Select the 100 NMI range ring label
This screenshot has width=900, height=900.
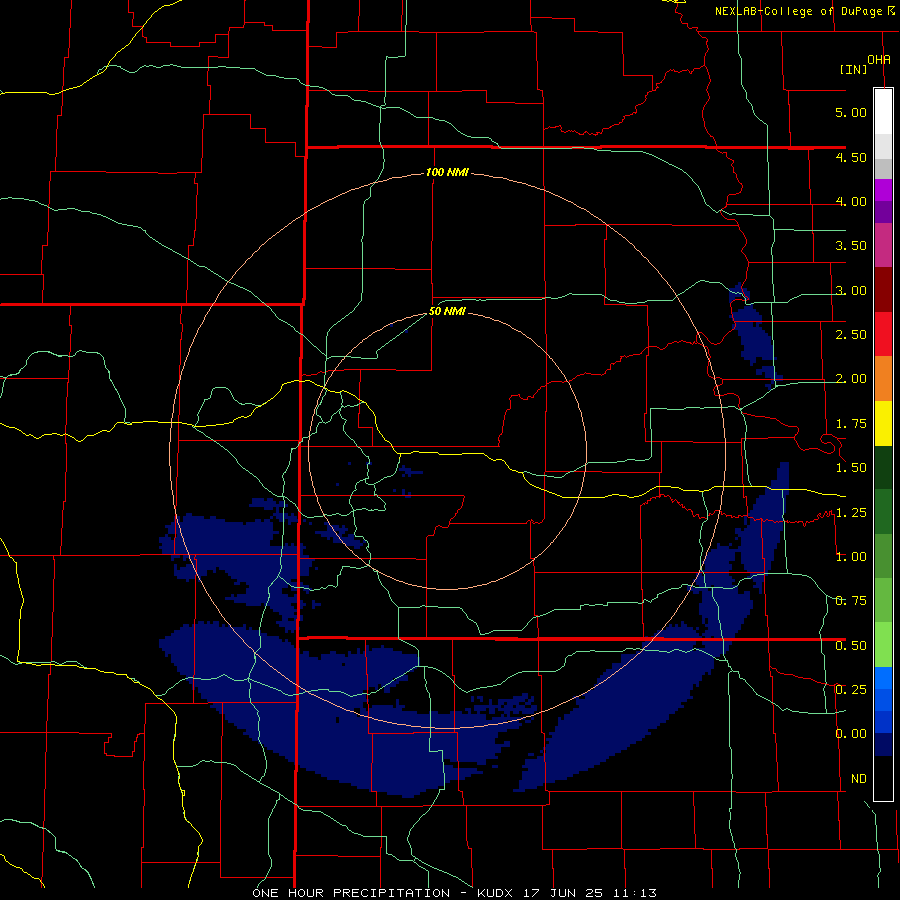pyautogui.click(x=447, y=172)
